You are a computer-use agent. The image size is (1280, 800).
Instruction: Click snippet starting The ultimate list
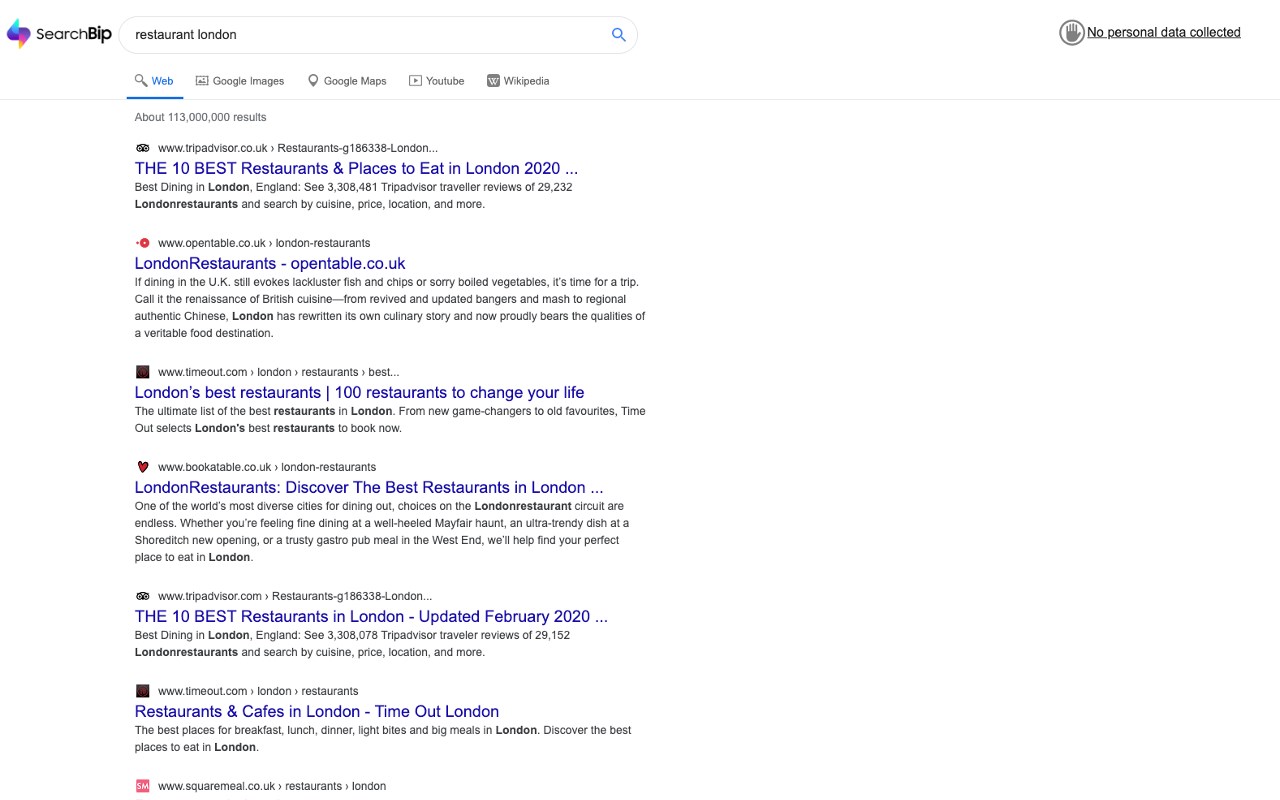pos(390,419)
